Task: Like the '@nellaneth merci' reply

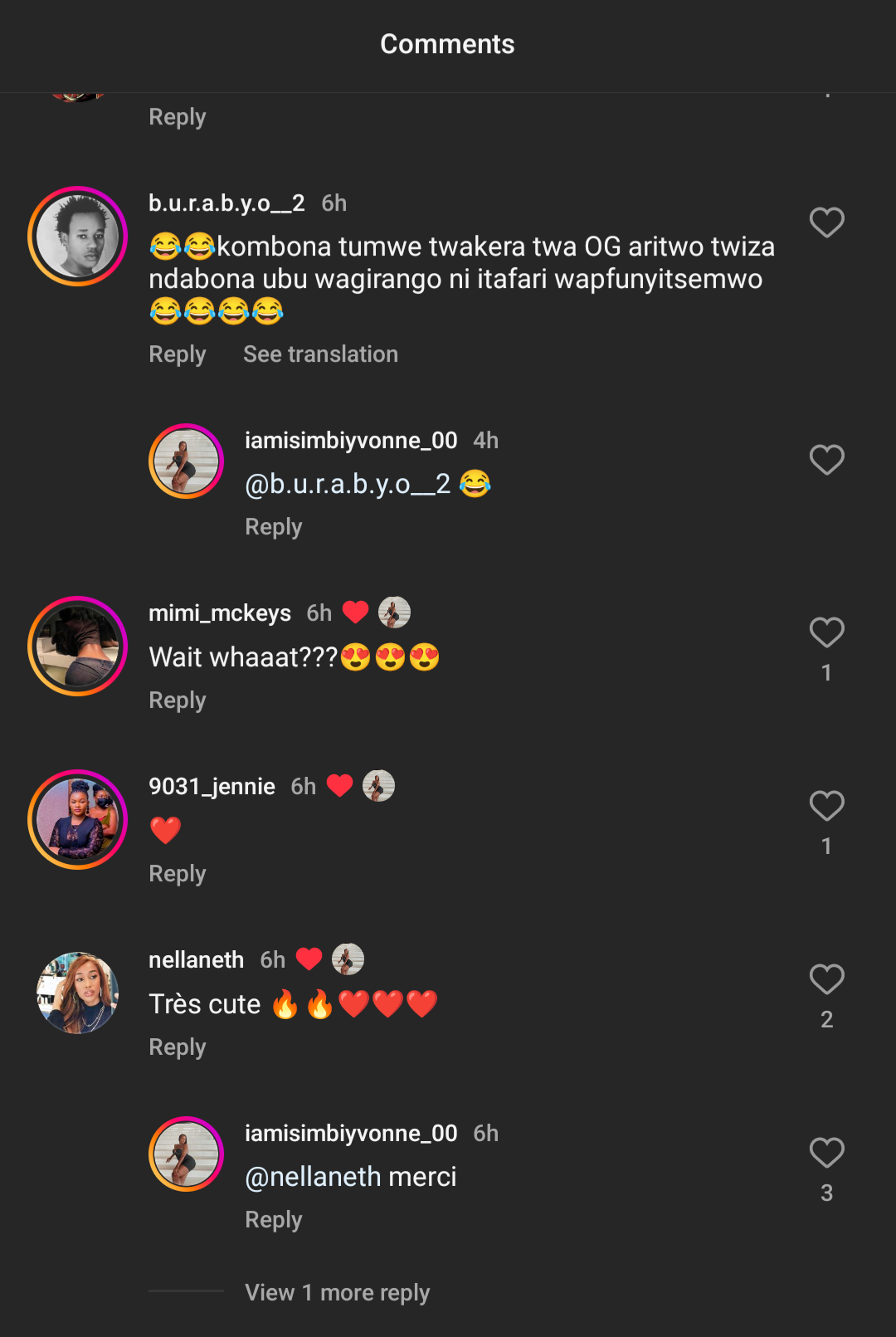Action: [826, 1154]
